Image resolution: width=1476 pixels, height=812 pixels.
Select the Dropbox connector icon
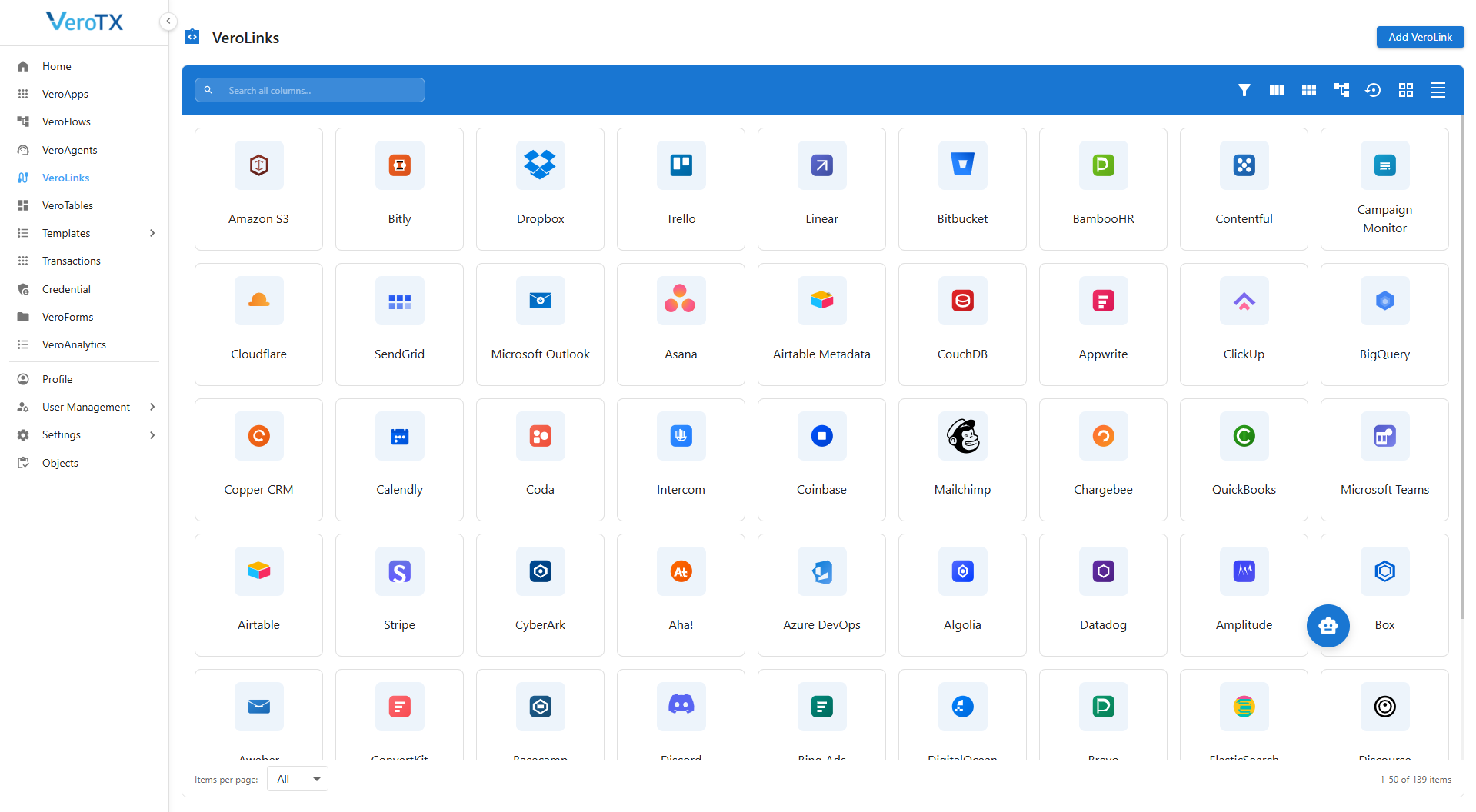pos(540,165)
